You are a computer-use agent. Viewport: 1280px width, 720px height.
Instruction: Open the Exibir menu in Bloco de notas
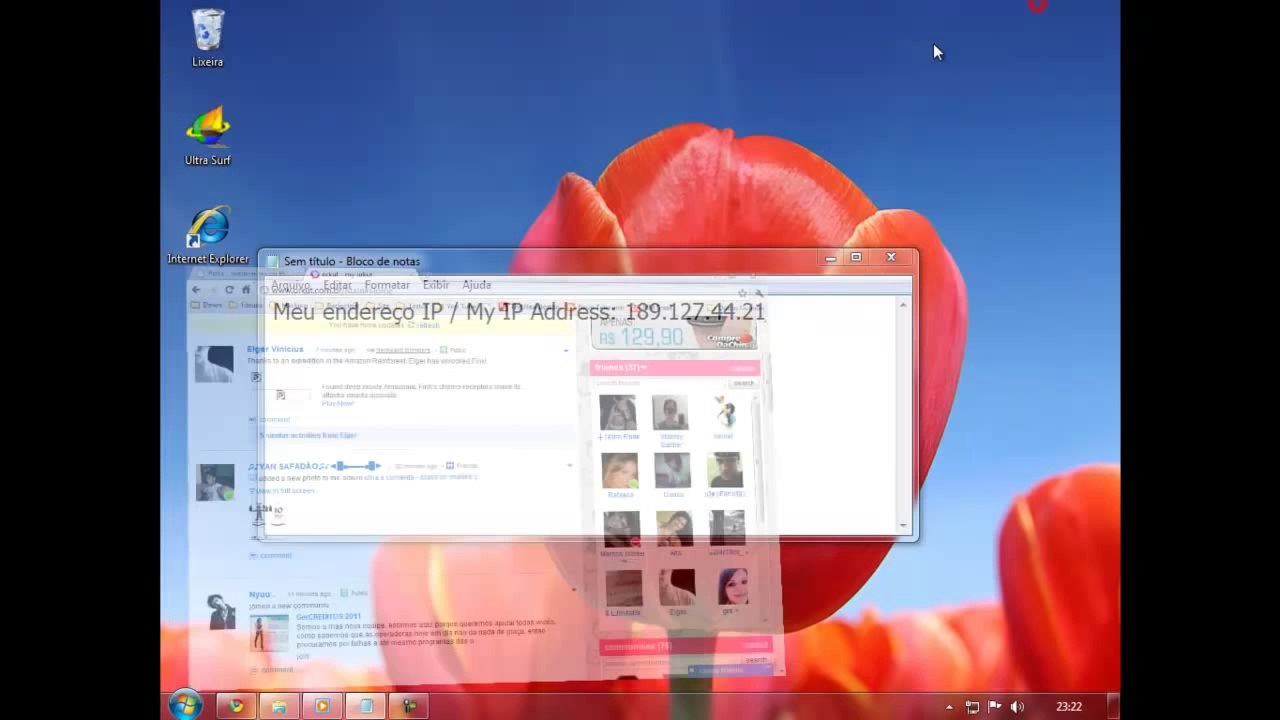tap(436, 285)
